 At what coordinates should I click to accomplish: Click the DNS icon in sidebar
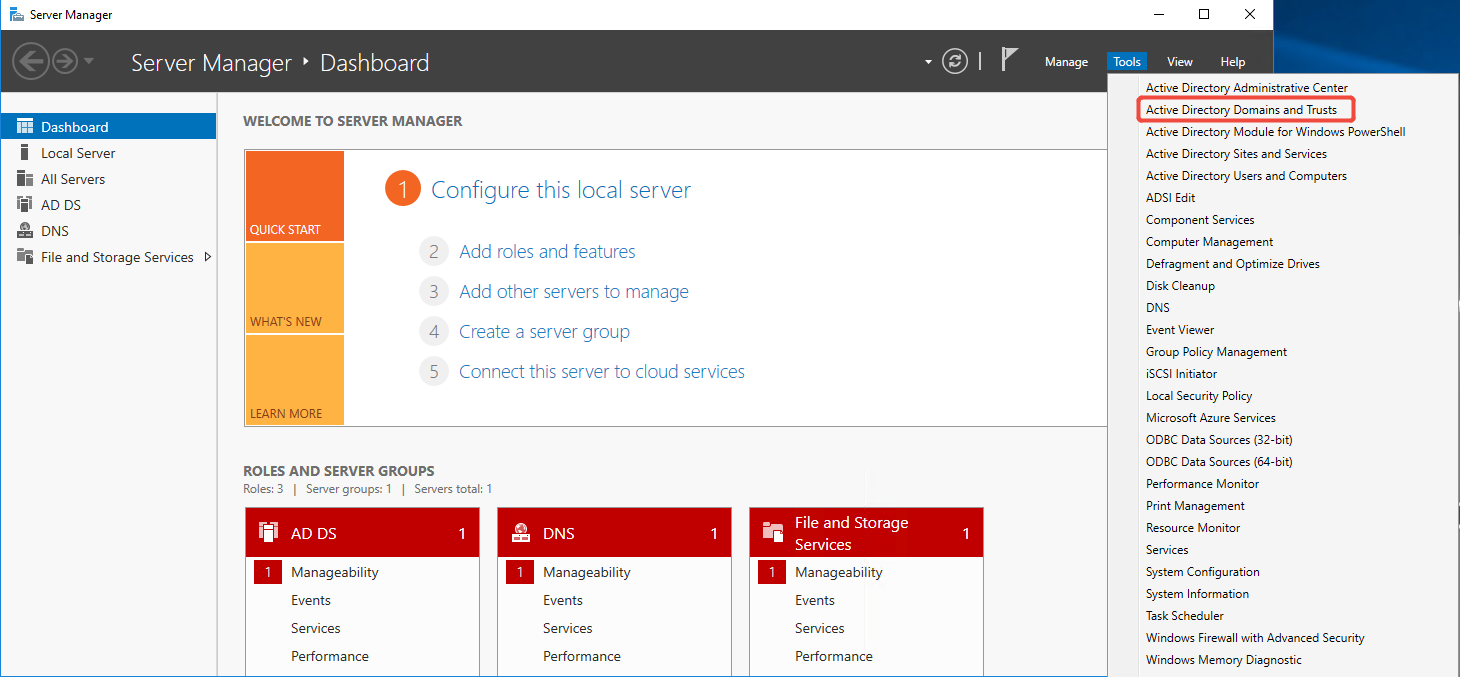pos(25,231)
